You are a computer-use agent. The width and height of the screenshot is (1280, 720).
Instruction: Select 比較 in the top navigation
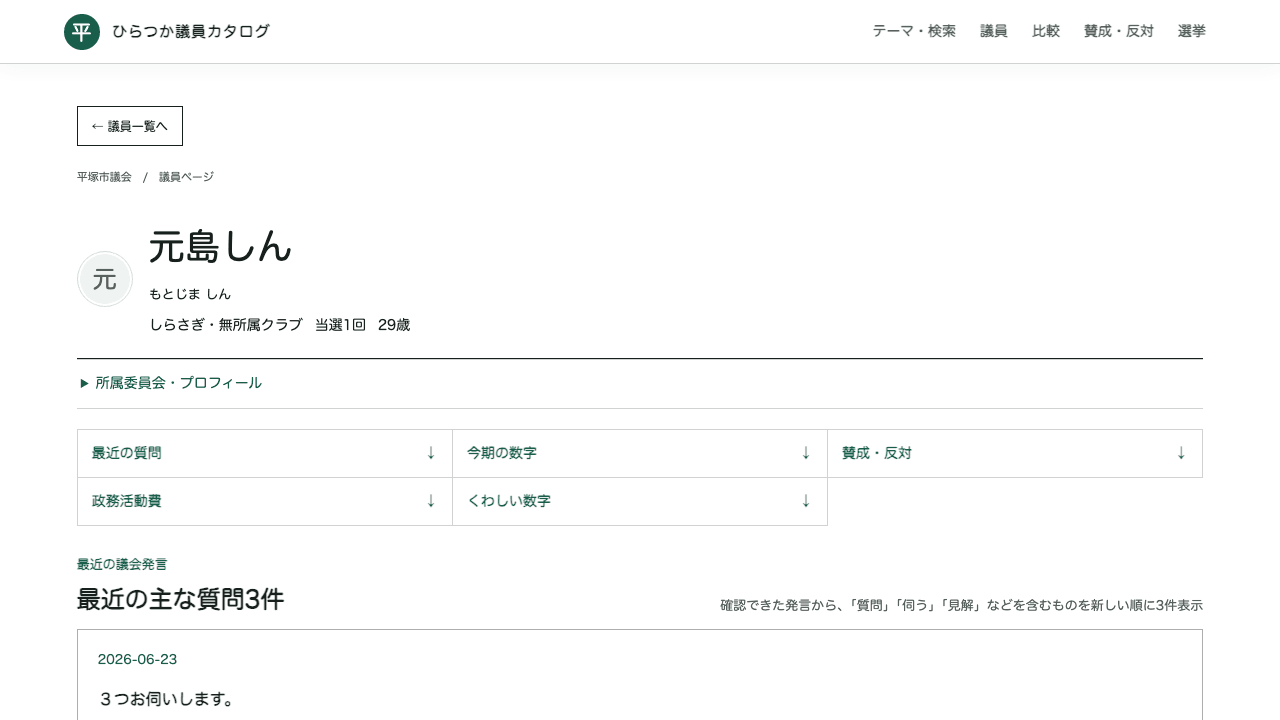click(1046, 31)
